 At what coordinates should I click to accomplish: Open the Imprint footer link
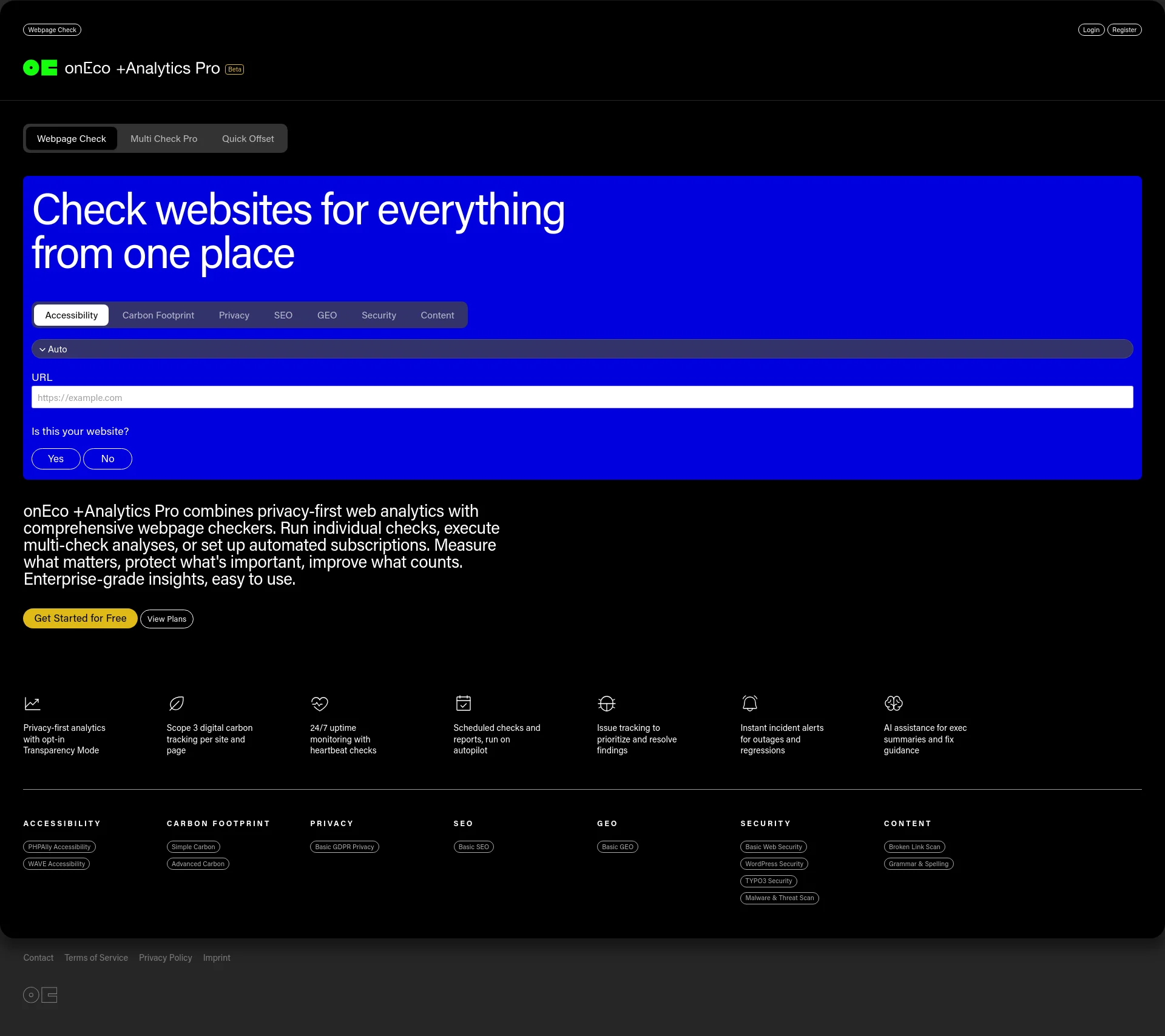(217, 958)
